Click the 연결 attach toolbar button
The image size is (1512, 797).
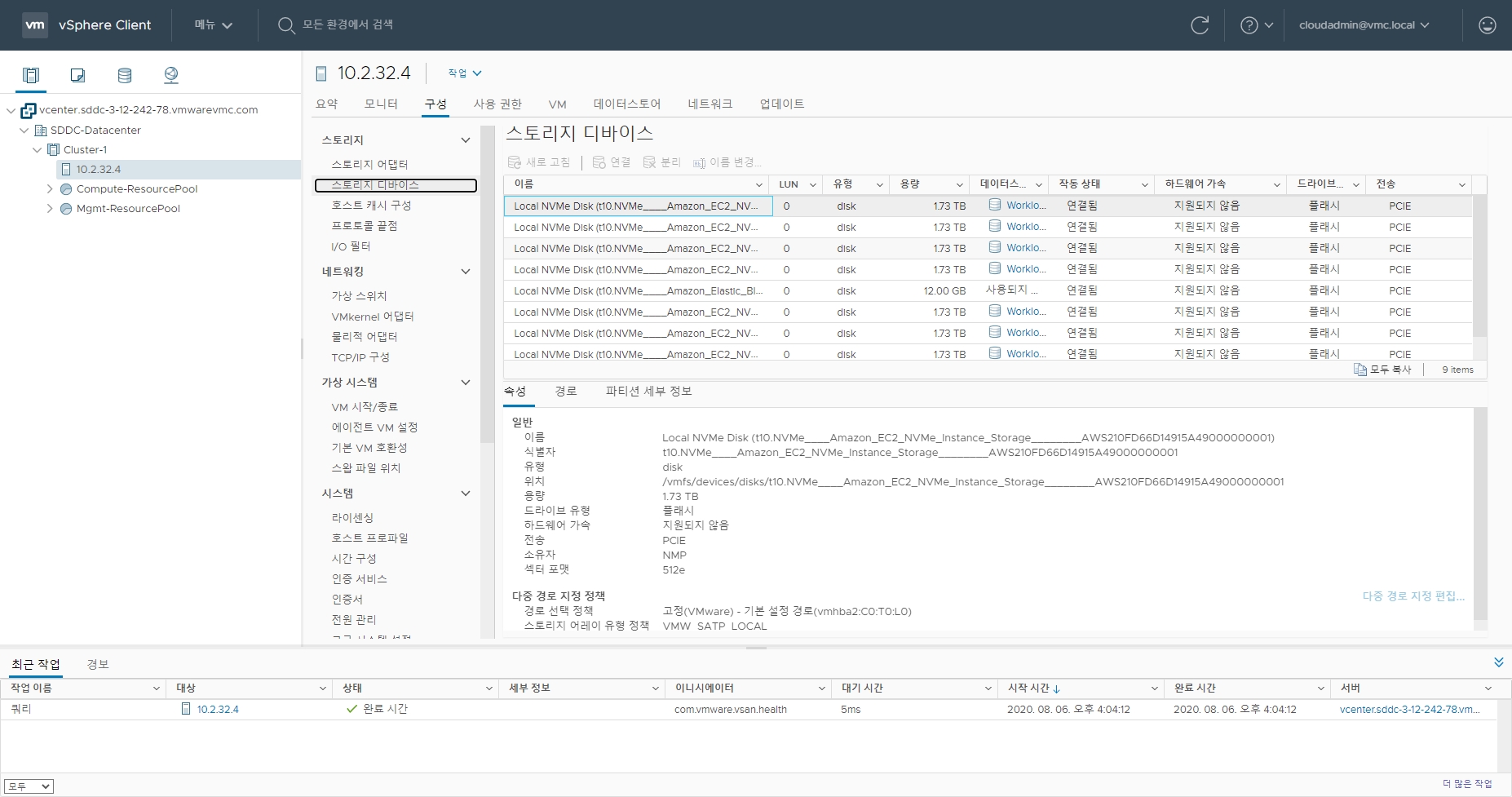click(x=612, y=162)
